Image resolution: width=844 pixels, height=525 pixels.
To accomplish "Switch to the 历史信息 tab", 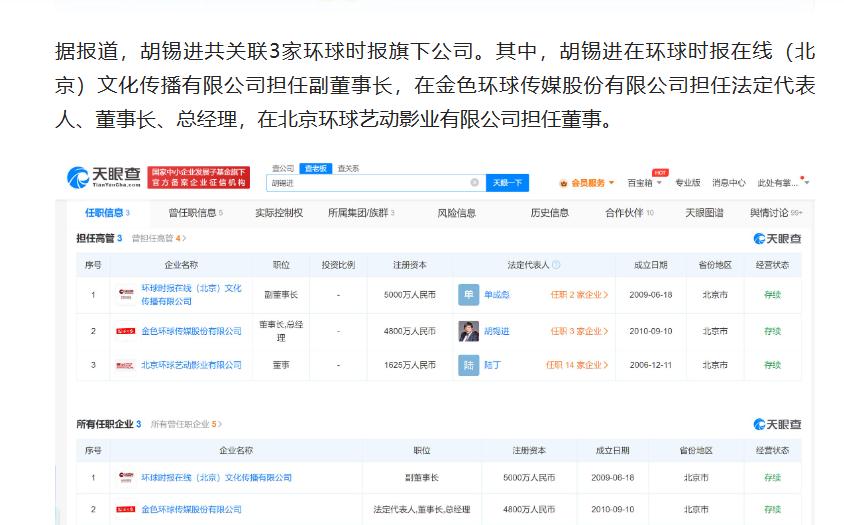I will [x=549, y=213].
